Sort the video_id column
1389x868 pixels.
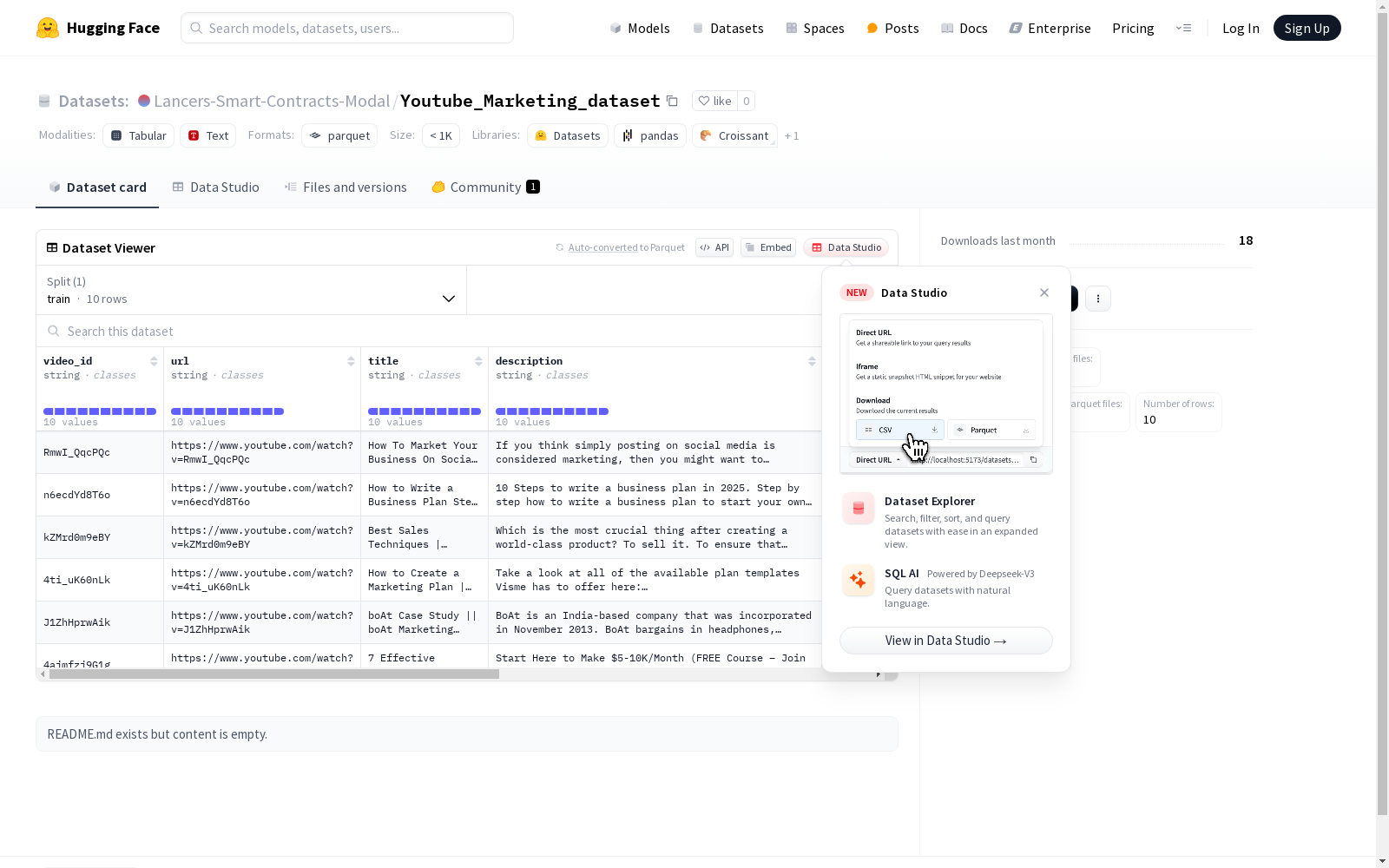coord(154,361)
